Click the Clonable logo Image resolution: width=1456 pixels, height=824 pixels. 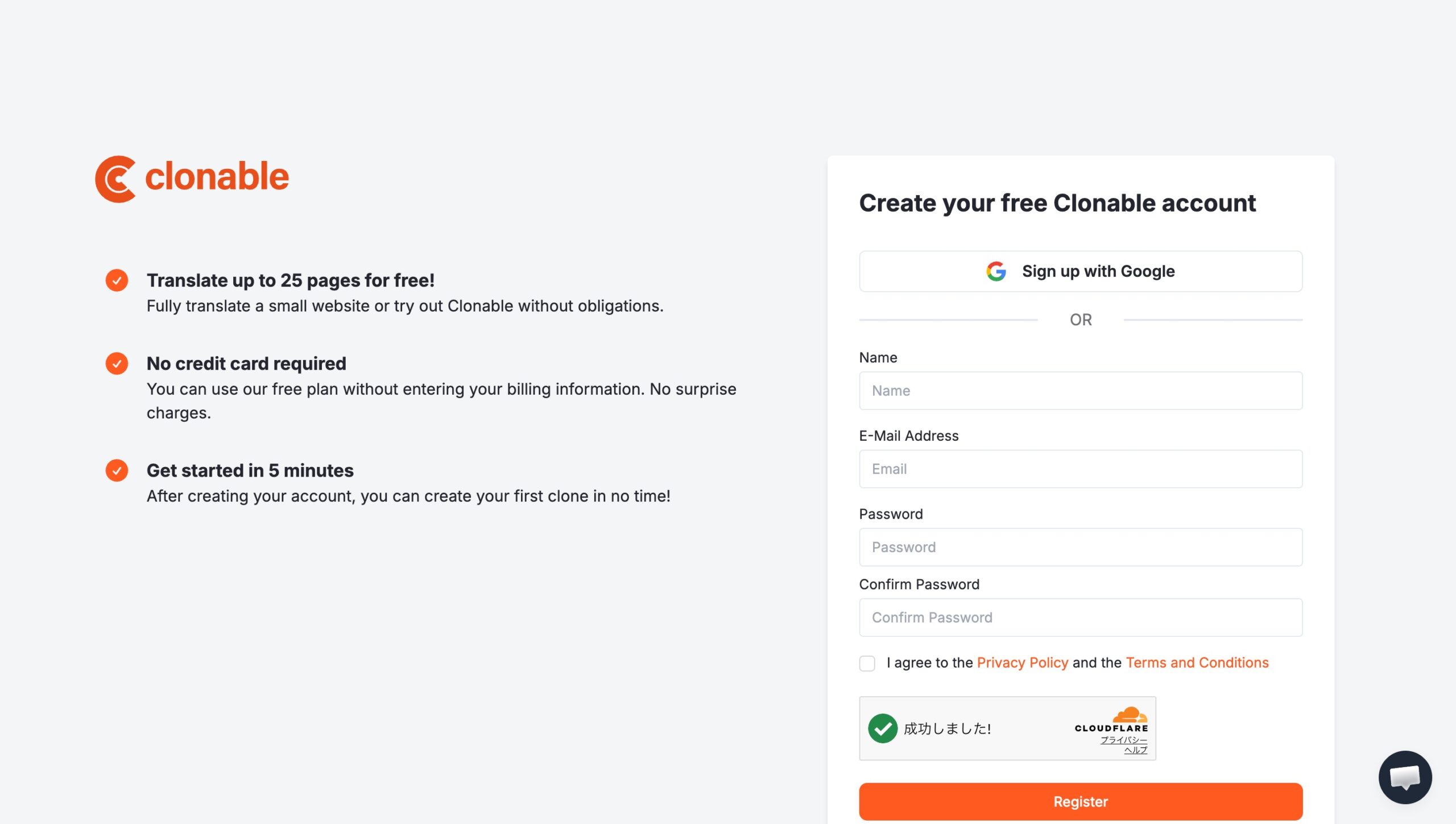(x=192, y=179)
